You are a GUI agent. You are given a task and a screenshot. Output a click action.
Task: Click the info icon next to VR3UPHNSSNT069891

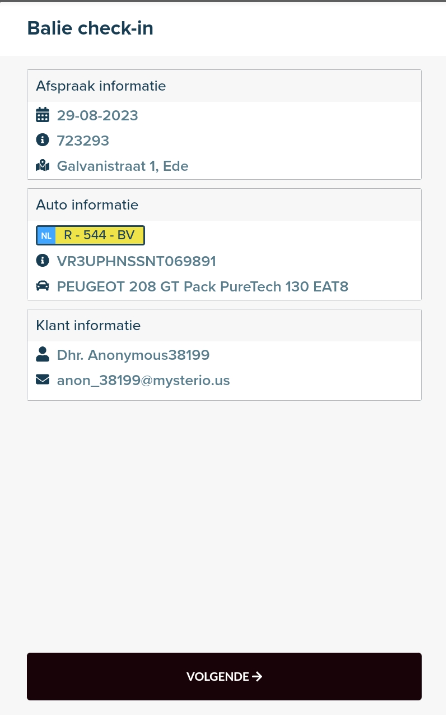[42, 260]
